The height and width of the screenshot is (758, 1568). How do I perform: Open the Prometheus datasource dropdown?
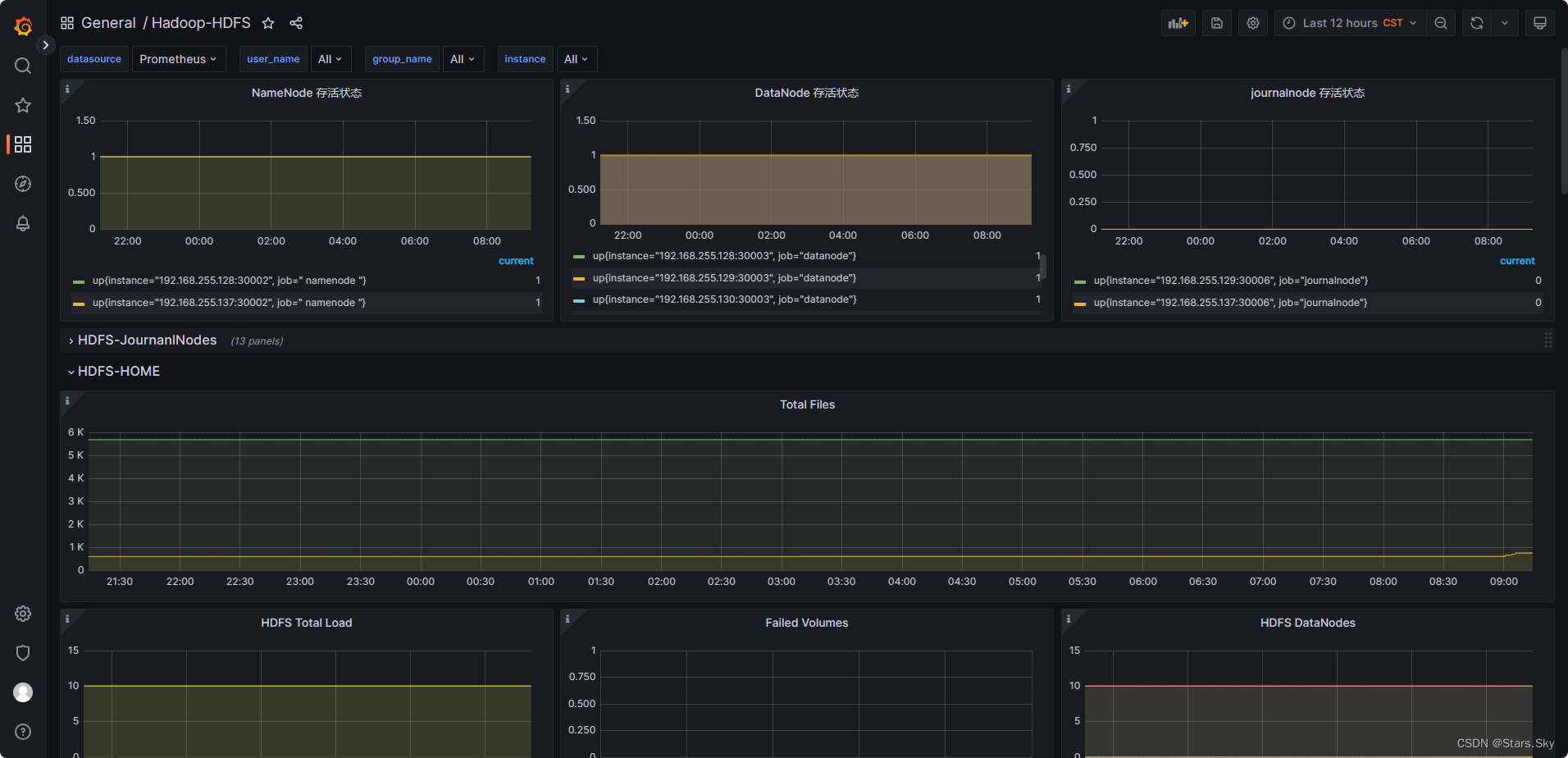(x=179, y=59)
